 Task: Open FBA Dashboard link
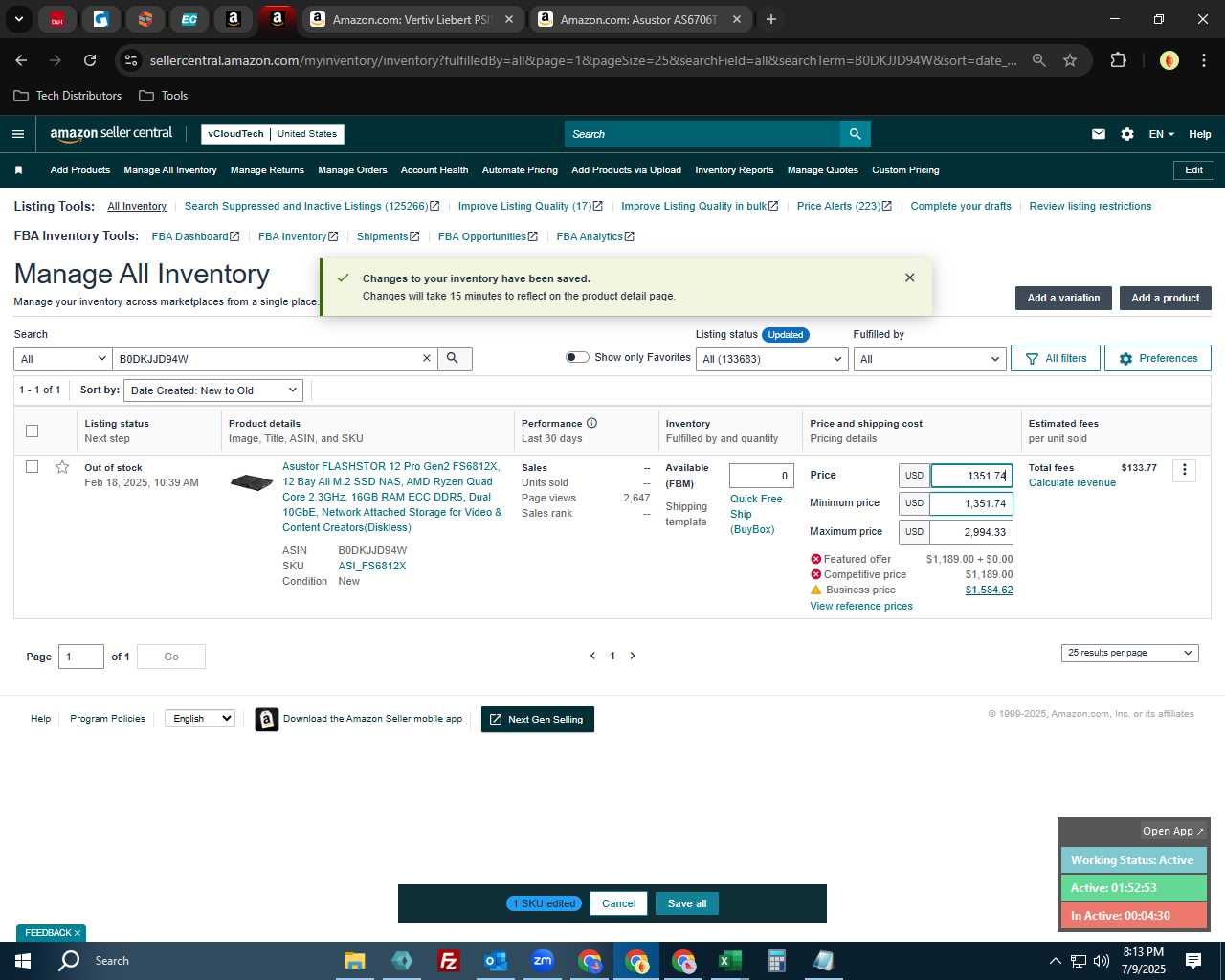point(195,236)
